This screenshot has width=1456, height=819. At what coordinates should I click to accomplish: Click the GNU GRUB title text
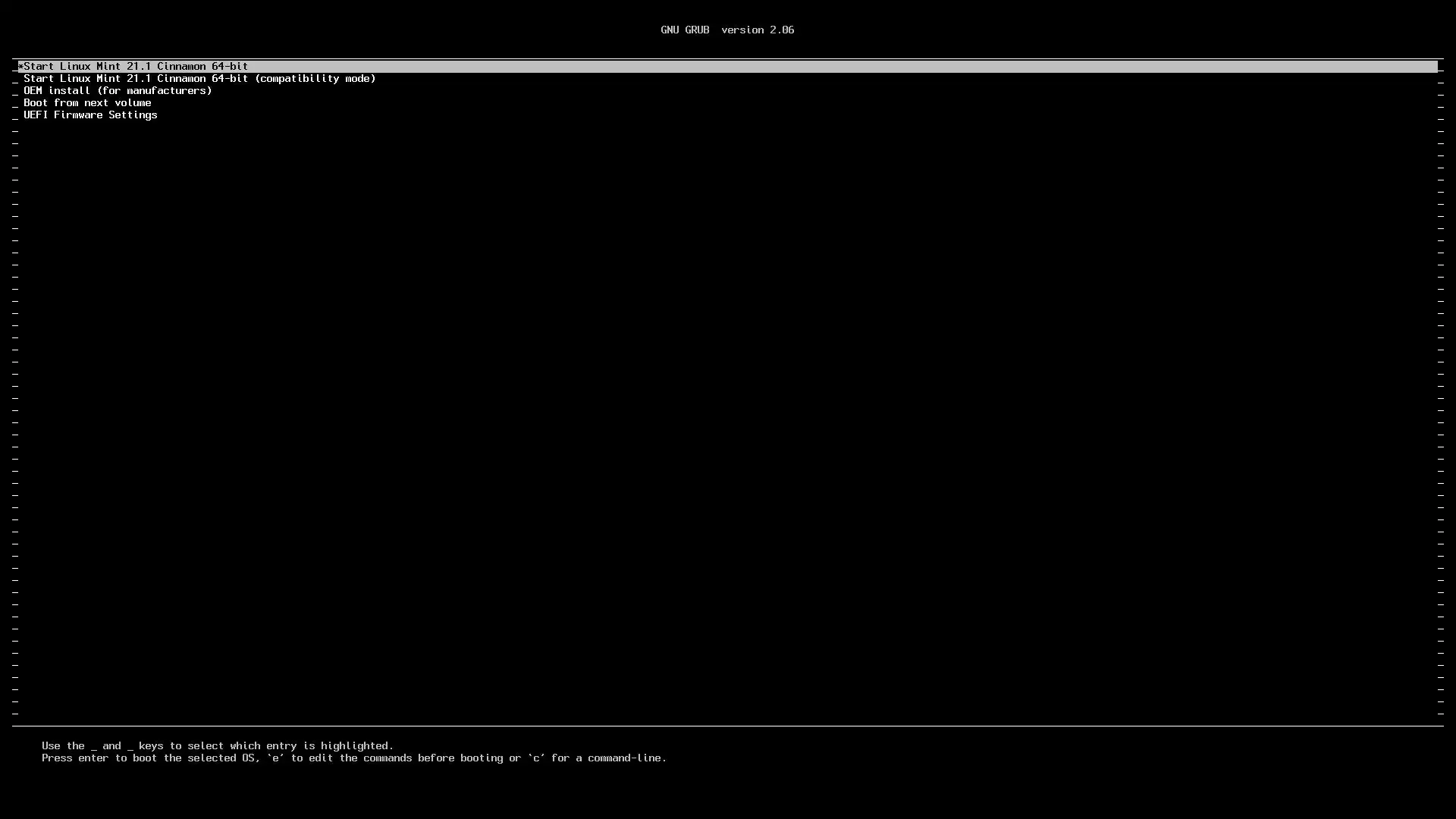[685, 30]
